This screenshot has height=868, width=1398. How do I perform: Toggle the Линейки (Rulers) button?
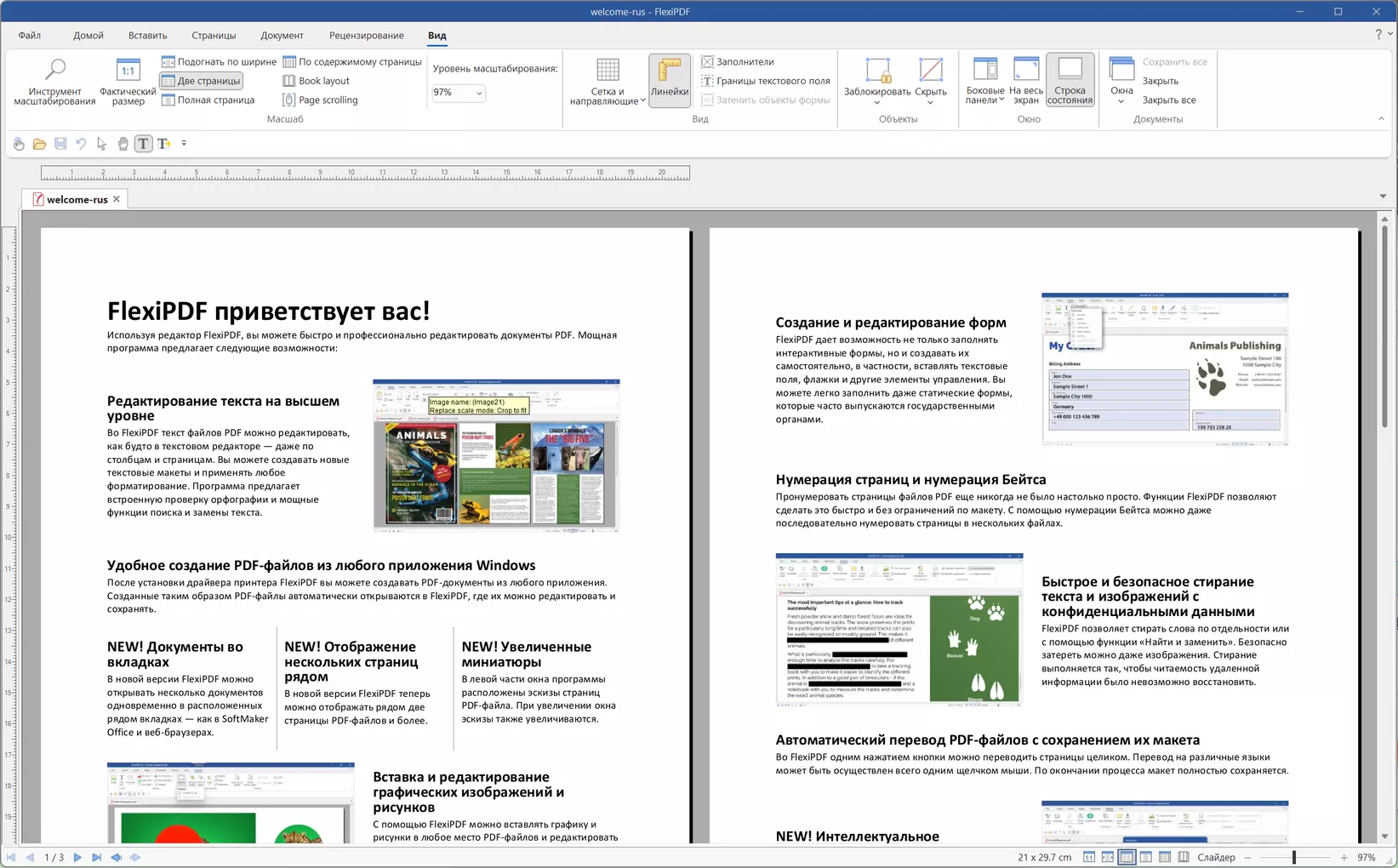670,82
